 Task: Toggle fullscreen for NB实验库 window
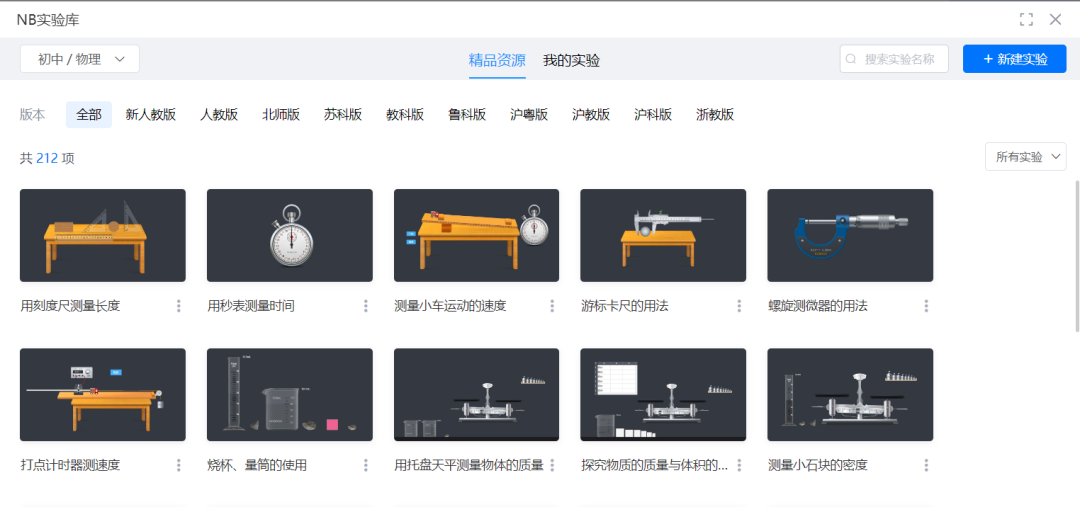(x=1026, y=19)
